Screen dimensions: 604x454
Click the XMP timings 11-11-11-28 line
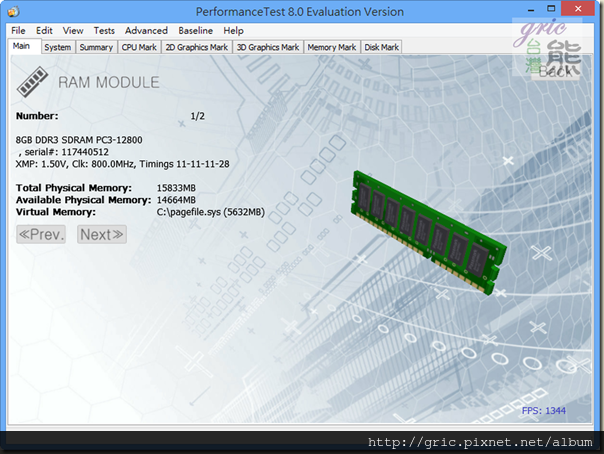pos(122,164)
